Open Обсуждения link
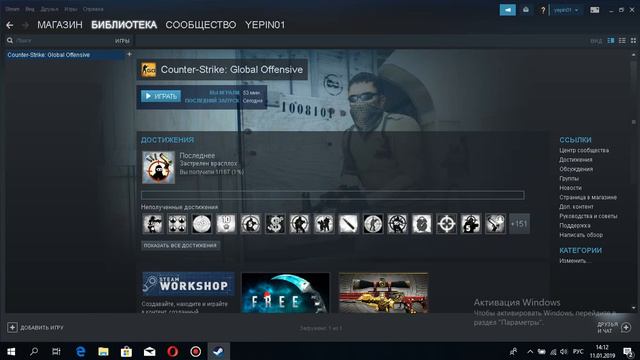This screenshot has height=360, width=640. (x=576, y=169)
